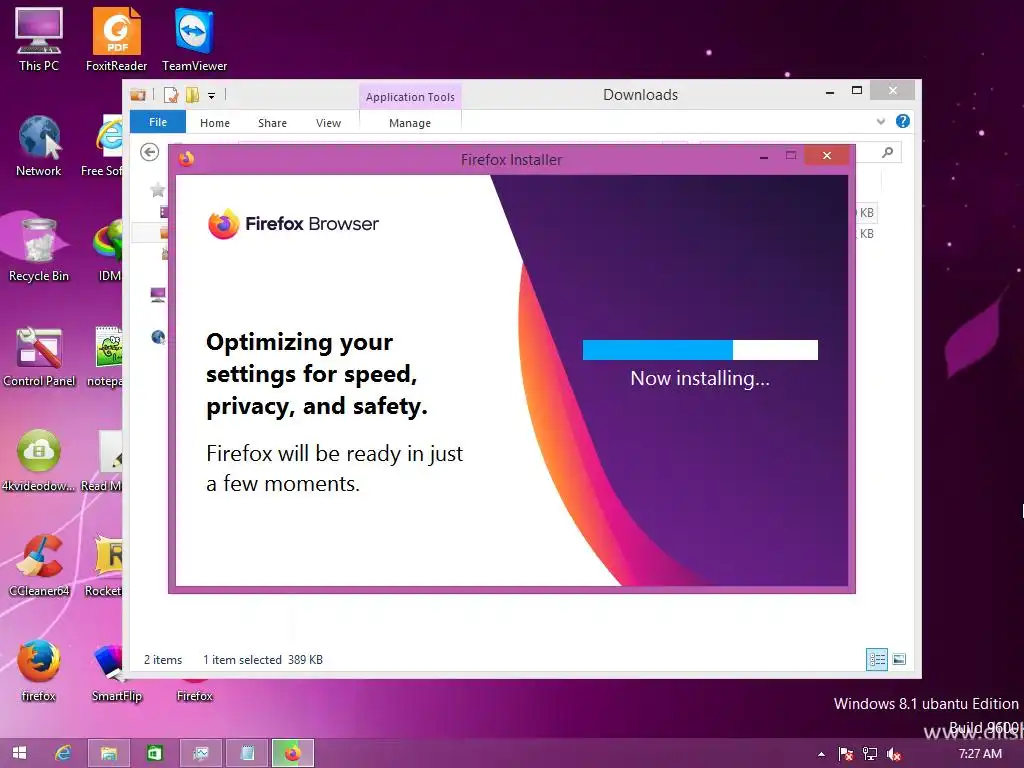The image size is (1024, 768).
Task: Click the Downloads window Help icon
Action: point(903,121)
